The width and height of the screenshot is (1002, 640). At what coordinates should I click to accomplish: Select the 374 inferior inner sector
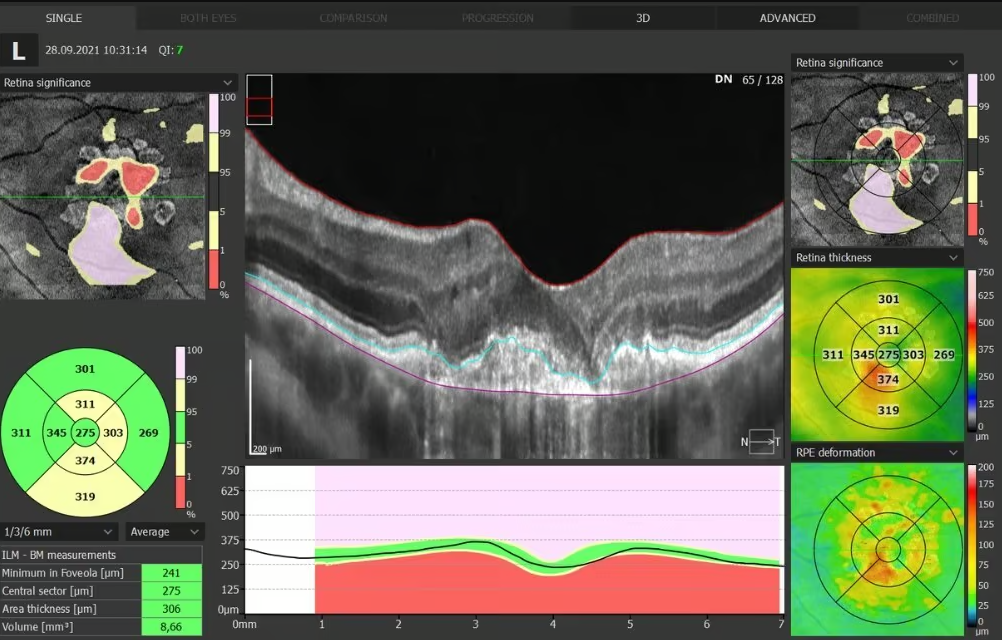pos(85,461)
